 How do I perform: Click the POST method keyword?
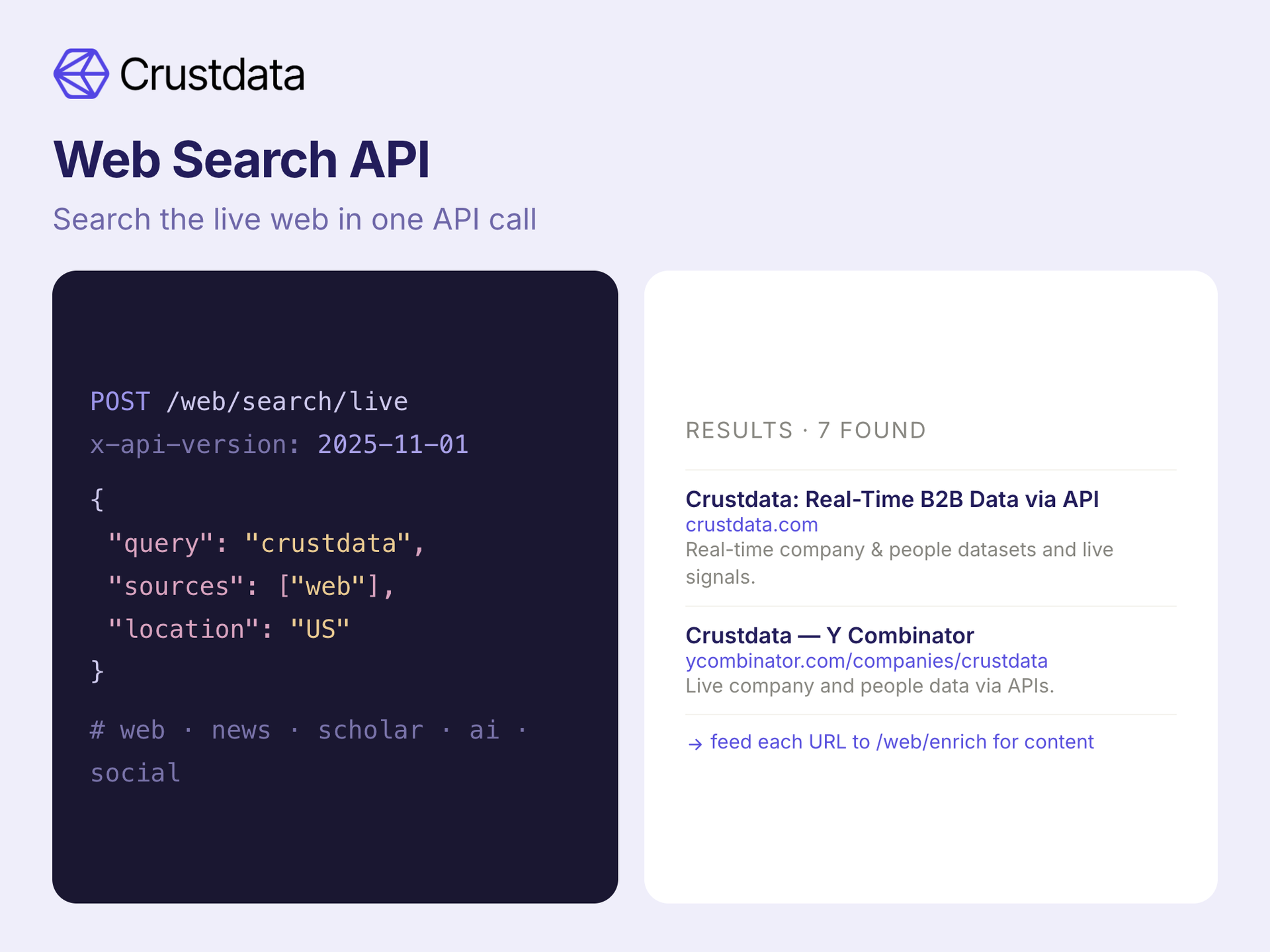click(120, 401)
